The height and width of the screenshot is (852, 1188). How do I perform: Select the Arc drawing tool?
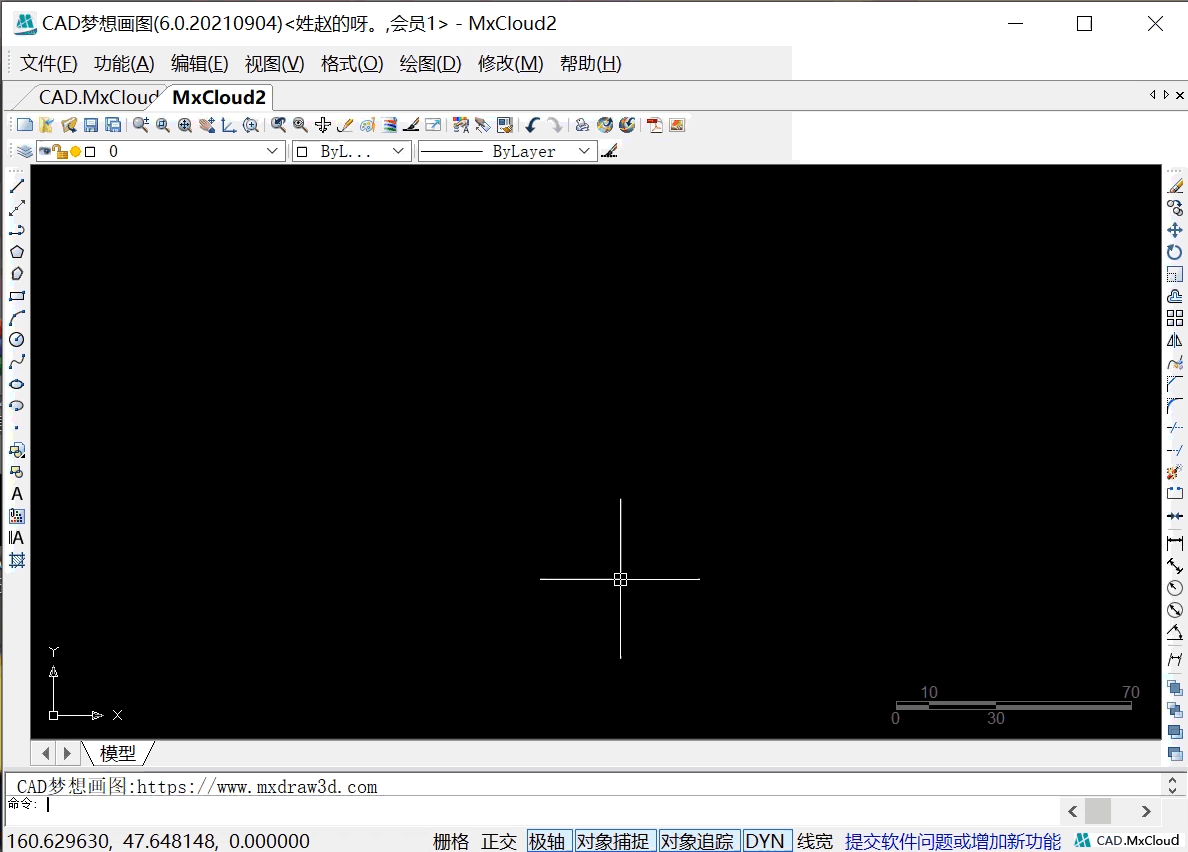pyautogui.click(x=17, y=317)
